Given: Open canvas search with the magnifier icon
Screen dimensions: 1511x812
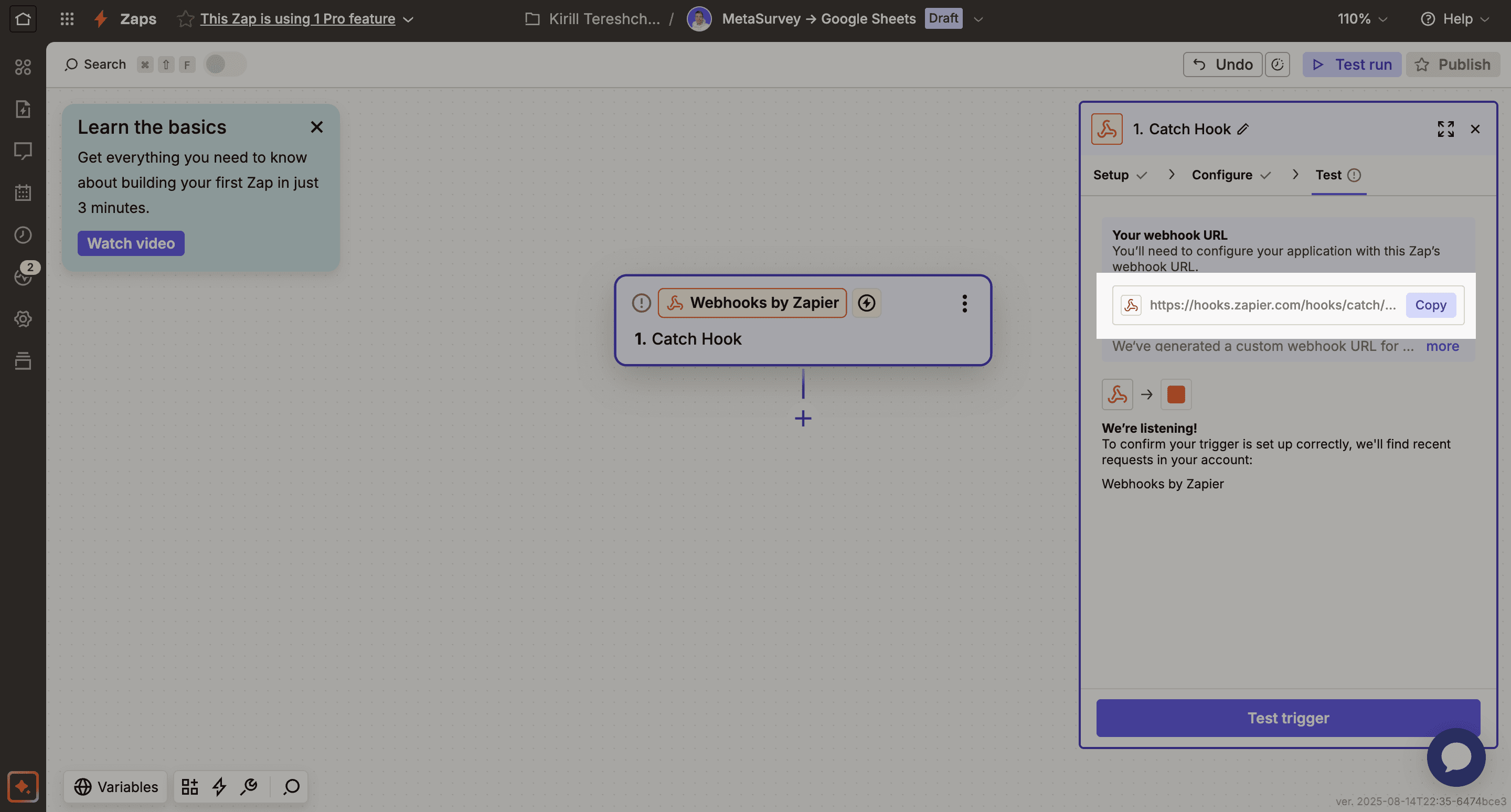Looking at the screenshot, I should click(x=71, y=65).
